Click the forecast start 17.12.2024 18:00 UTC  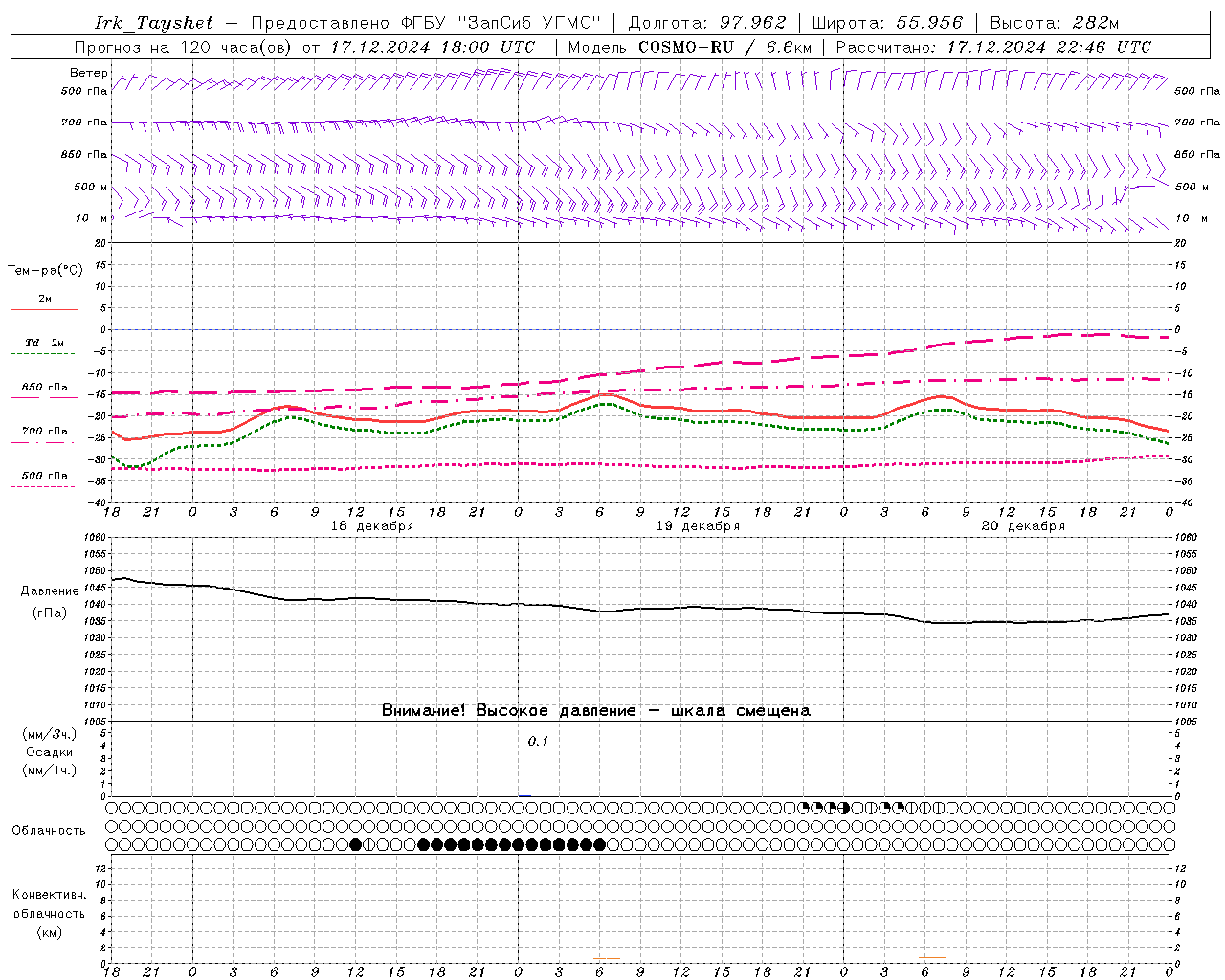(x=433, y=47)
